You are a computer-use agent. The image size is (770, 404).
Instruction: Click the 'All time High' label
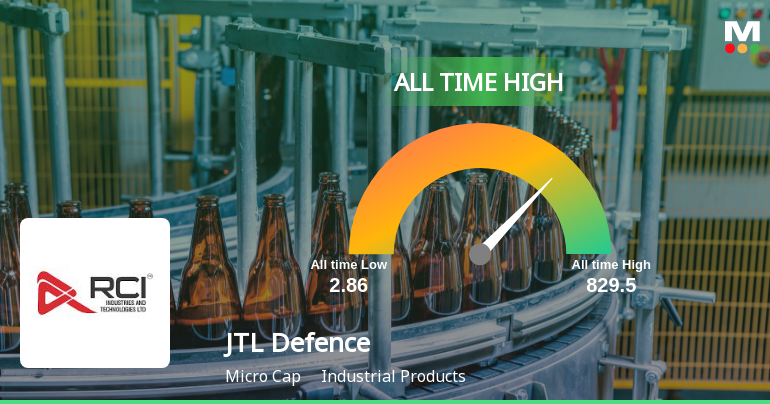pos(611,265)
